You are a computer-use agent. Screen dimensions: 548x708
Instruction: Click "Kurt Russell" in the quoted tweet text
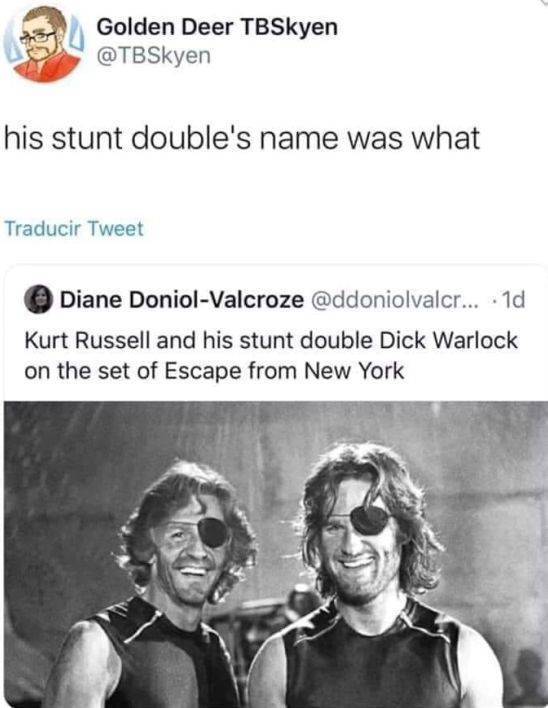pos(88,340)
